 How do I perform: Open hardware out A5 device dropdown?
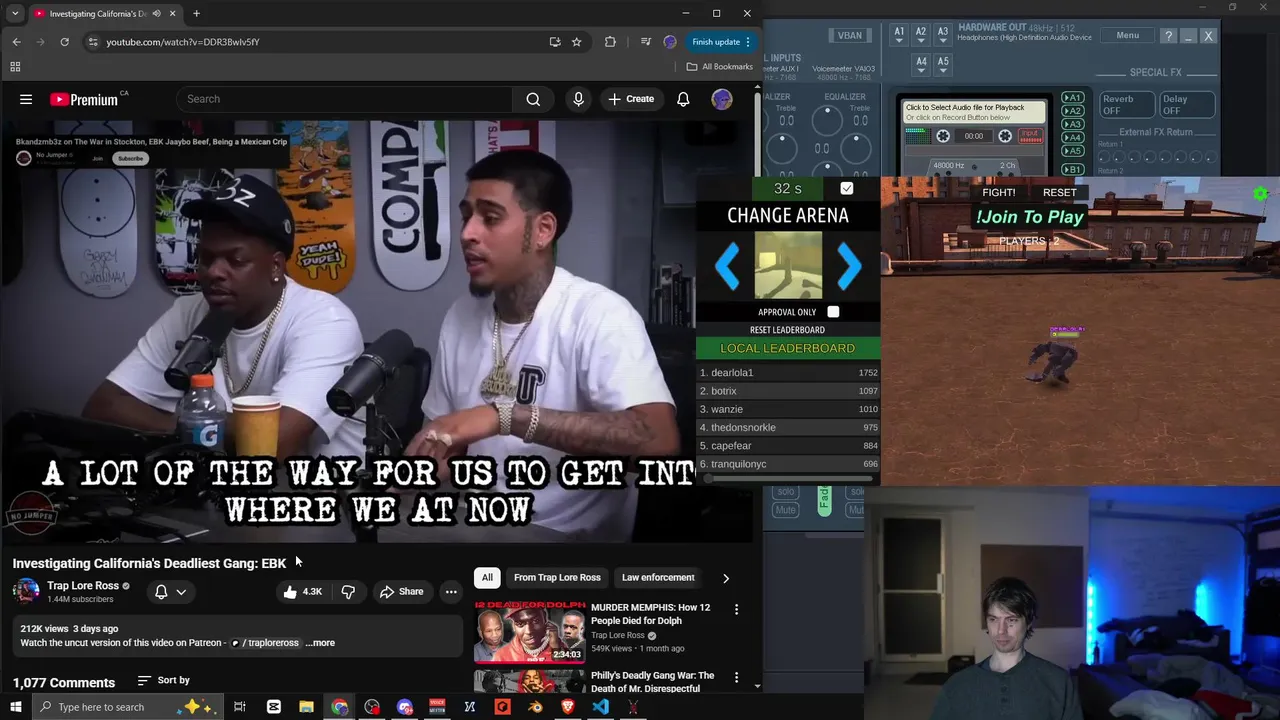(943, 64)
